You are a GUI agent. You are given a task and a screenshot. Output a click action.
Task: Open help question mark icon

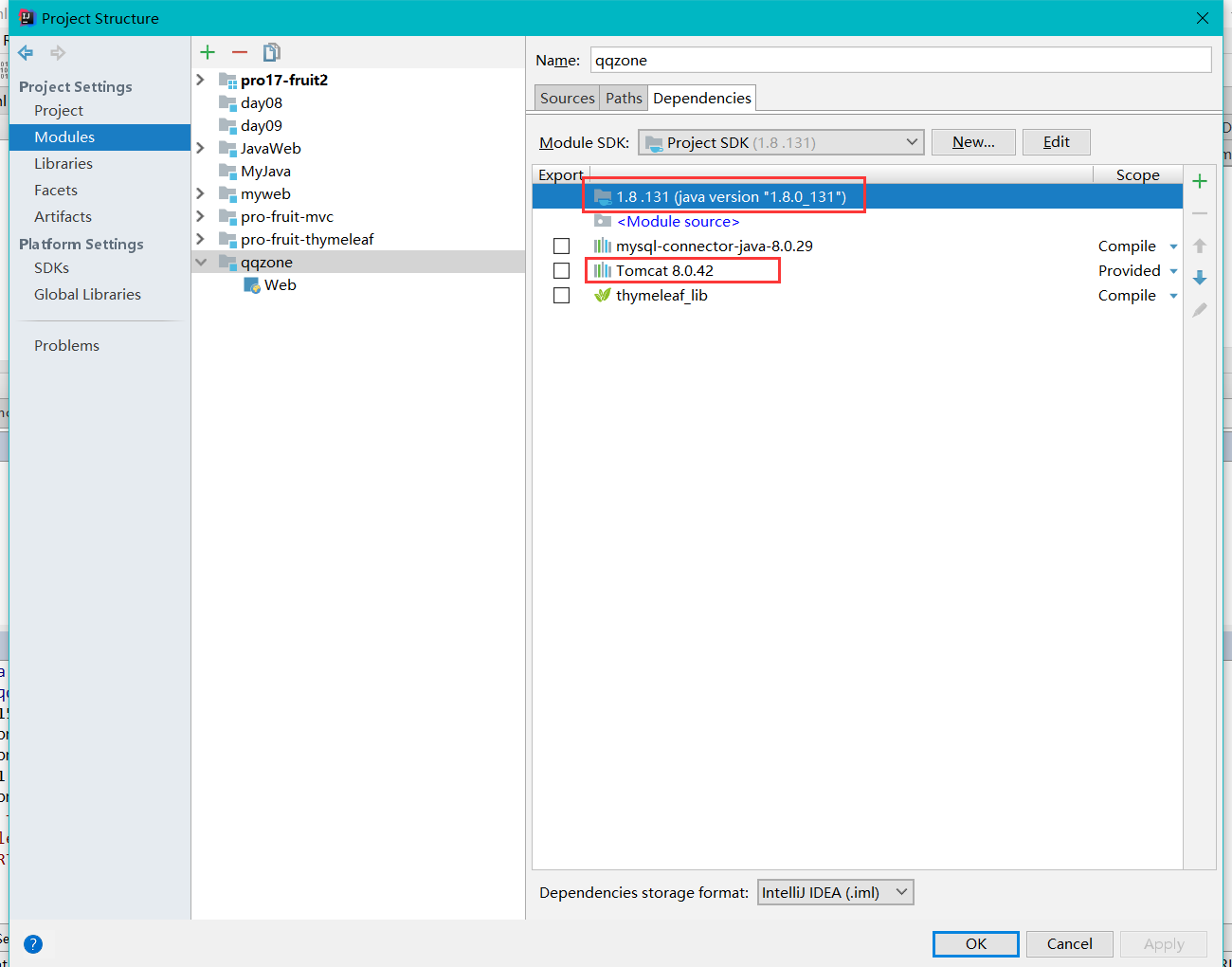pos(33,944)
